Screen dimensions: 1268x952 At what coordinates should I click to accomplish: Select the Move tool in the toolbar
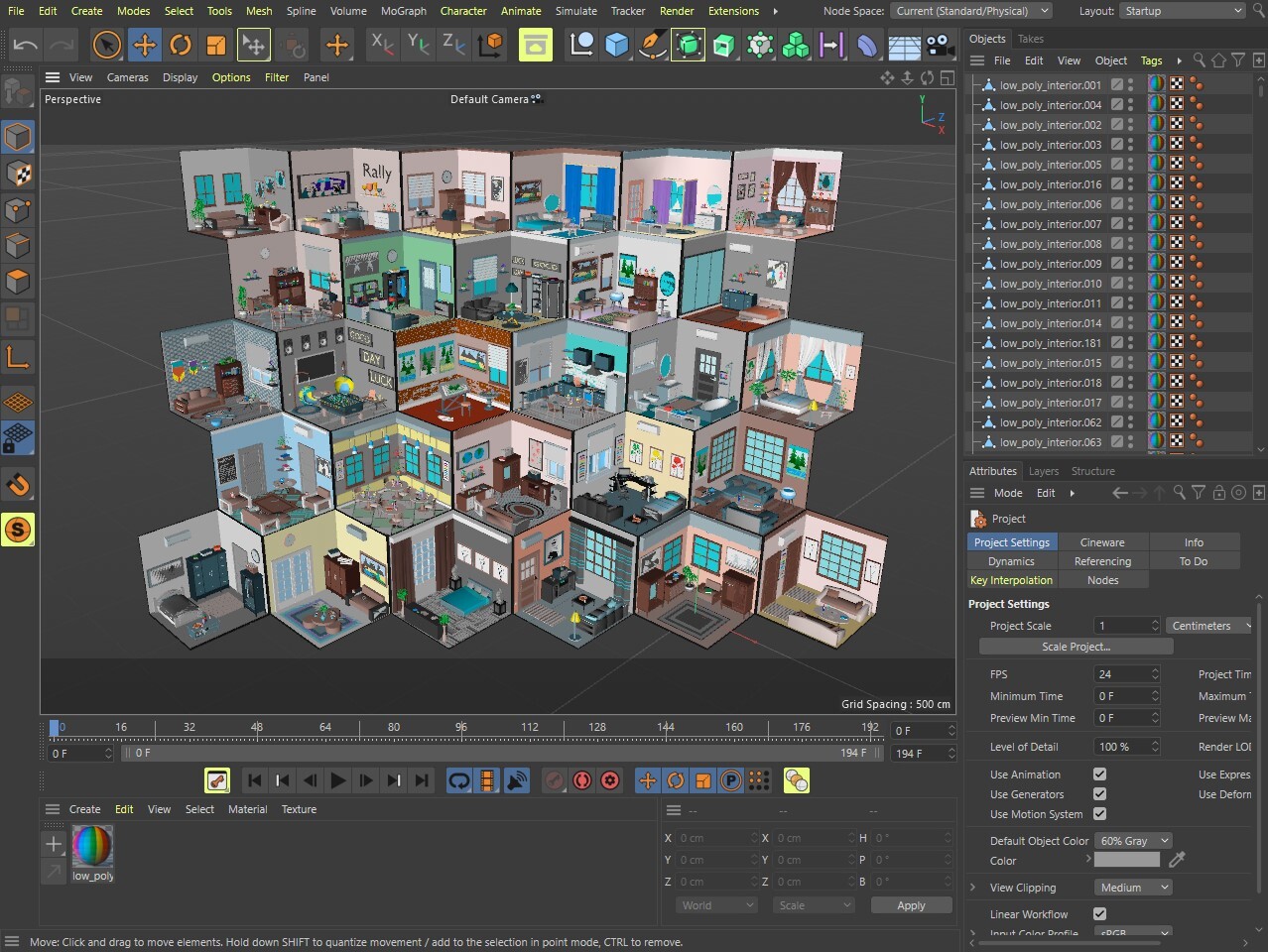coord(144,45)
